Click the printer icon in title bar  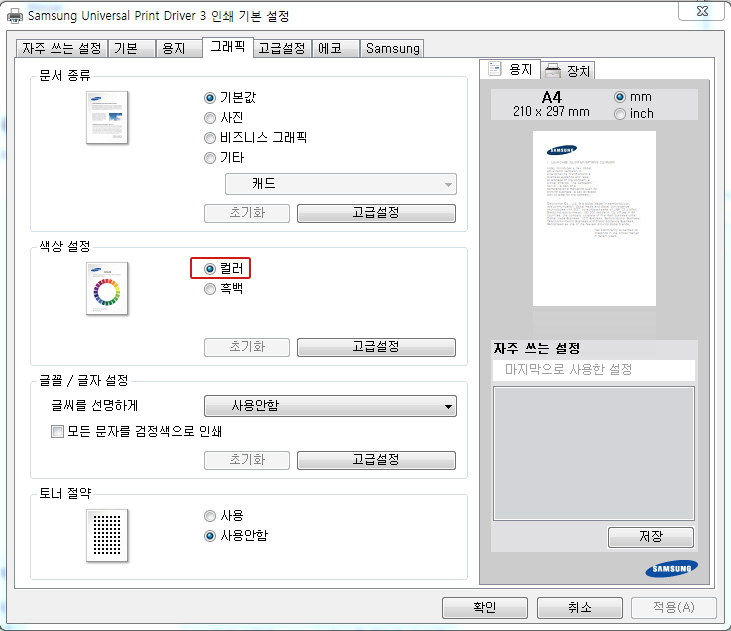(14, 16)
